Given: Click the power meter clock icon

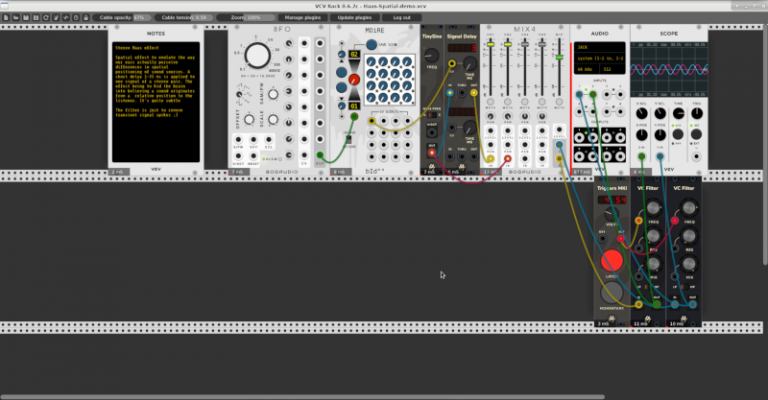Looking at the screenshot, I should (76, 18).
